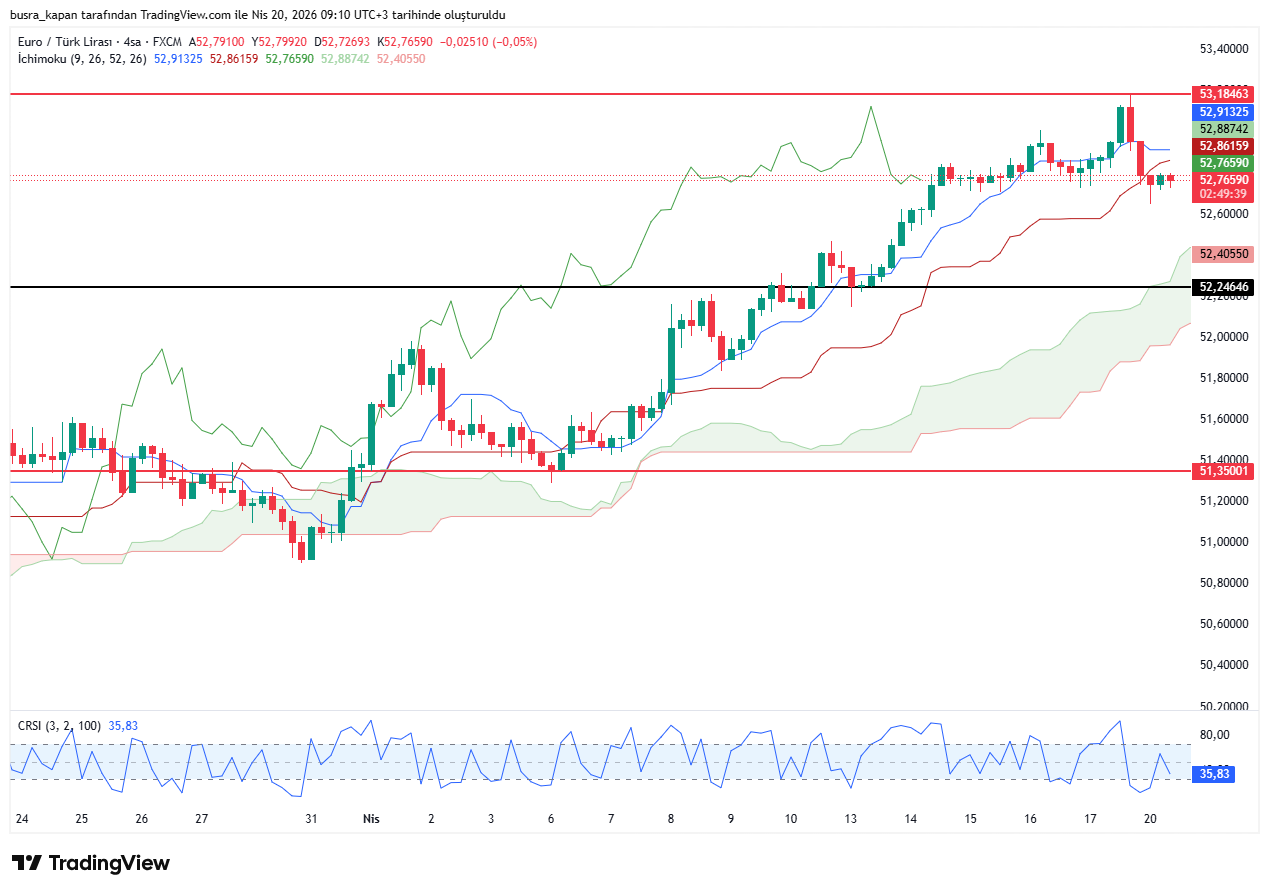Click the 80,00 CRSI scale label
1269x893 pixels.
coord(1214,735)
